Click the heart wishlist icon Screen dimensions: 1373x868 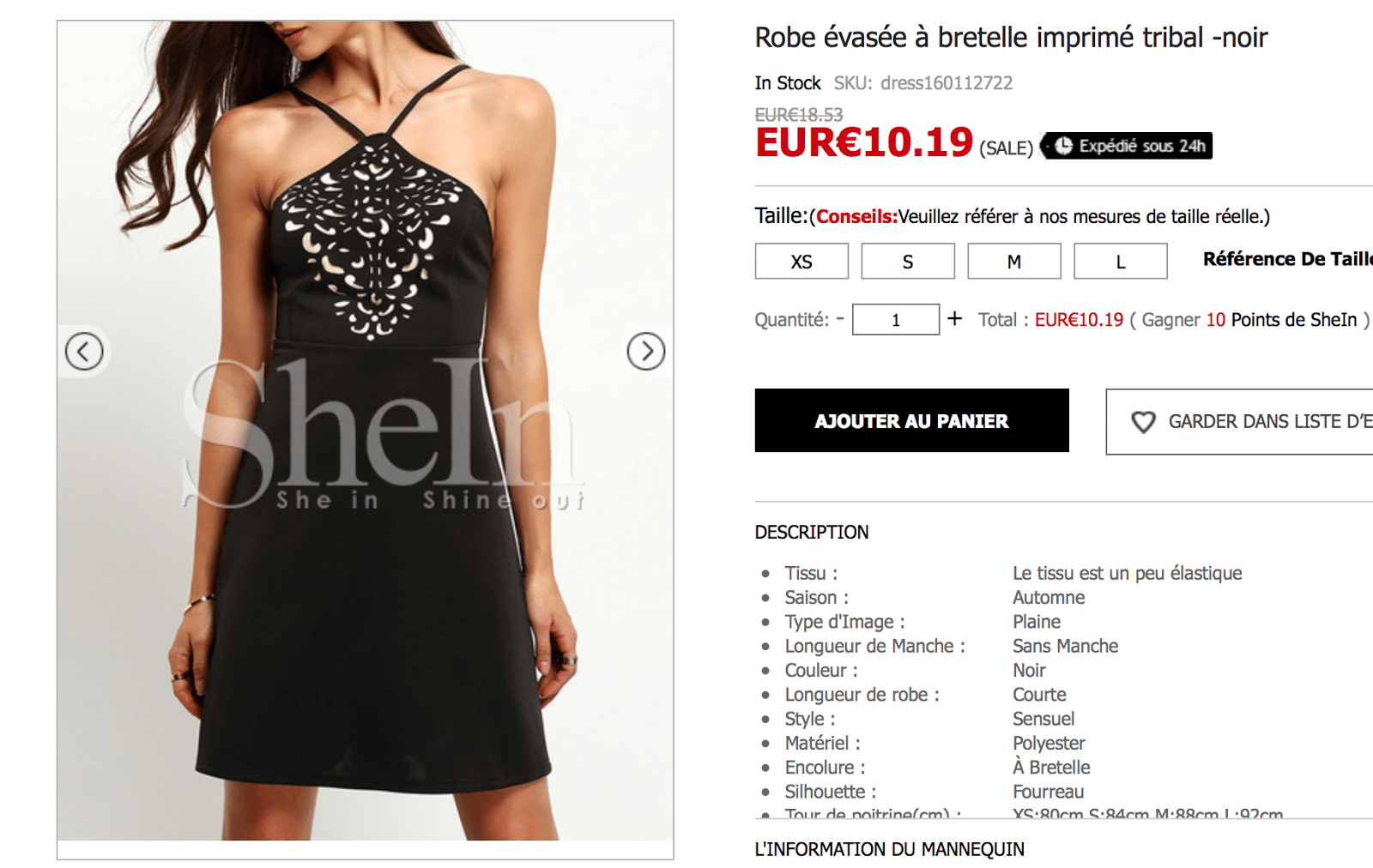(x=1143, y=422)
